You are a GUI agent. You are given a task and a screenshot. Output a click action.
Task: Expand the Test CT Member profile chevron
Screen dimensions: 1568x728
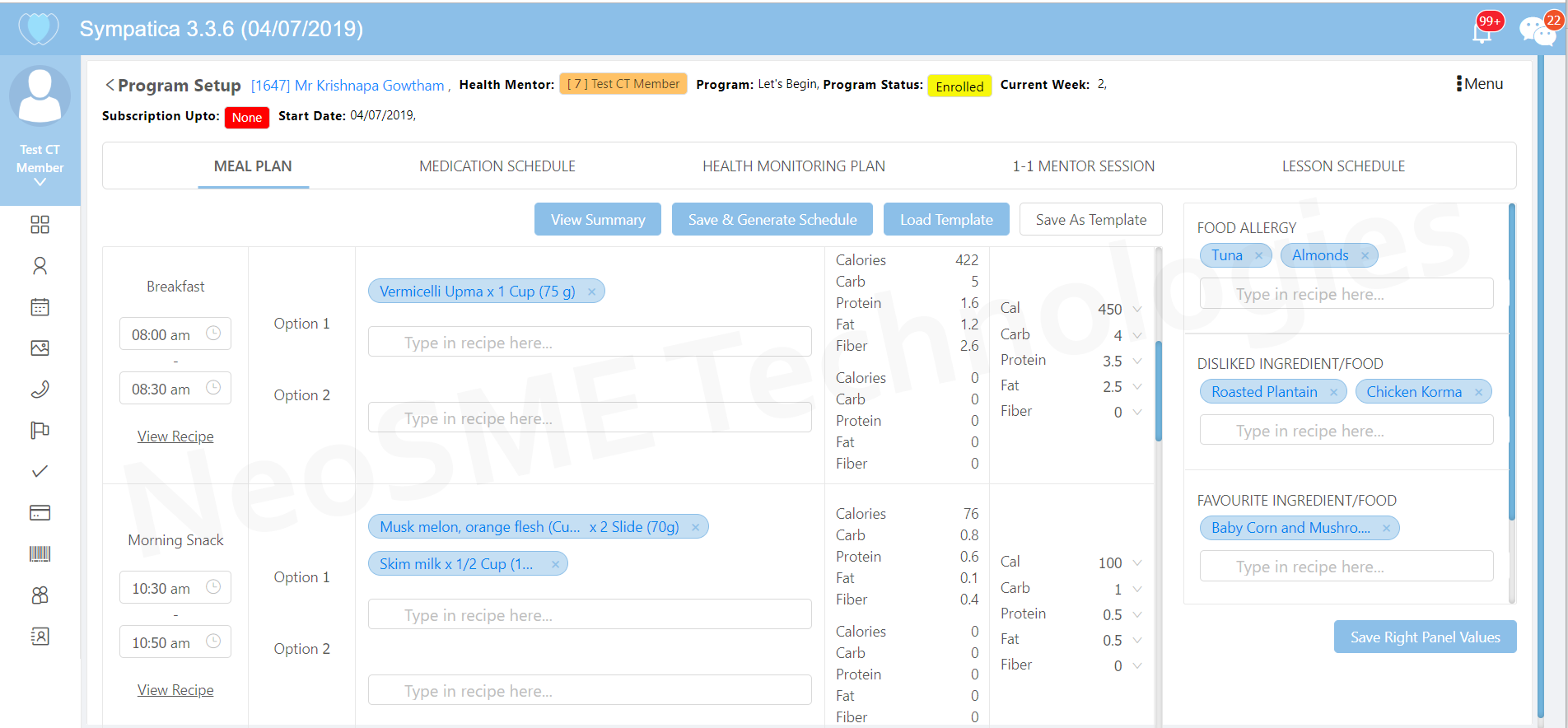(x=40, y=182)
